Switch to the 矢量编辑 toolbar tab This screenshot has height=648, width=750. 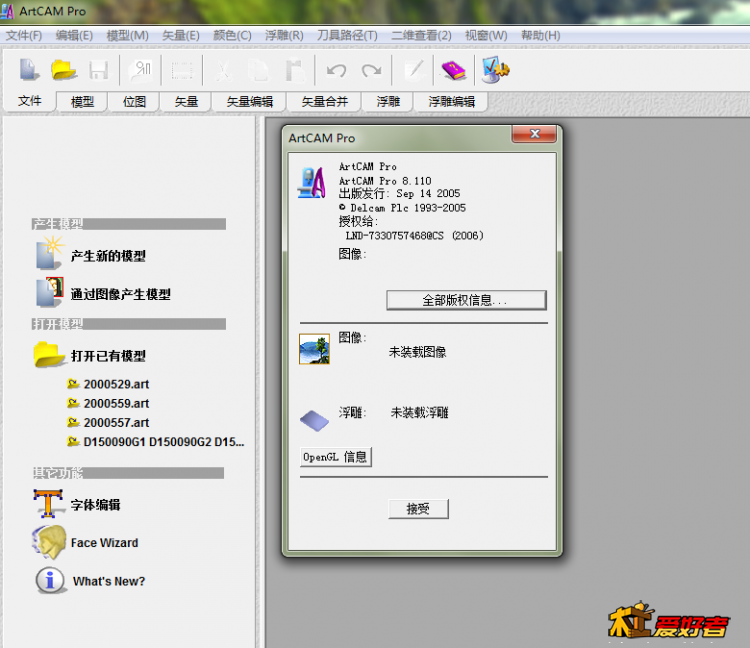(250, 101)
